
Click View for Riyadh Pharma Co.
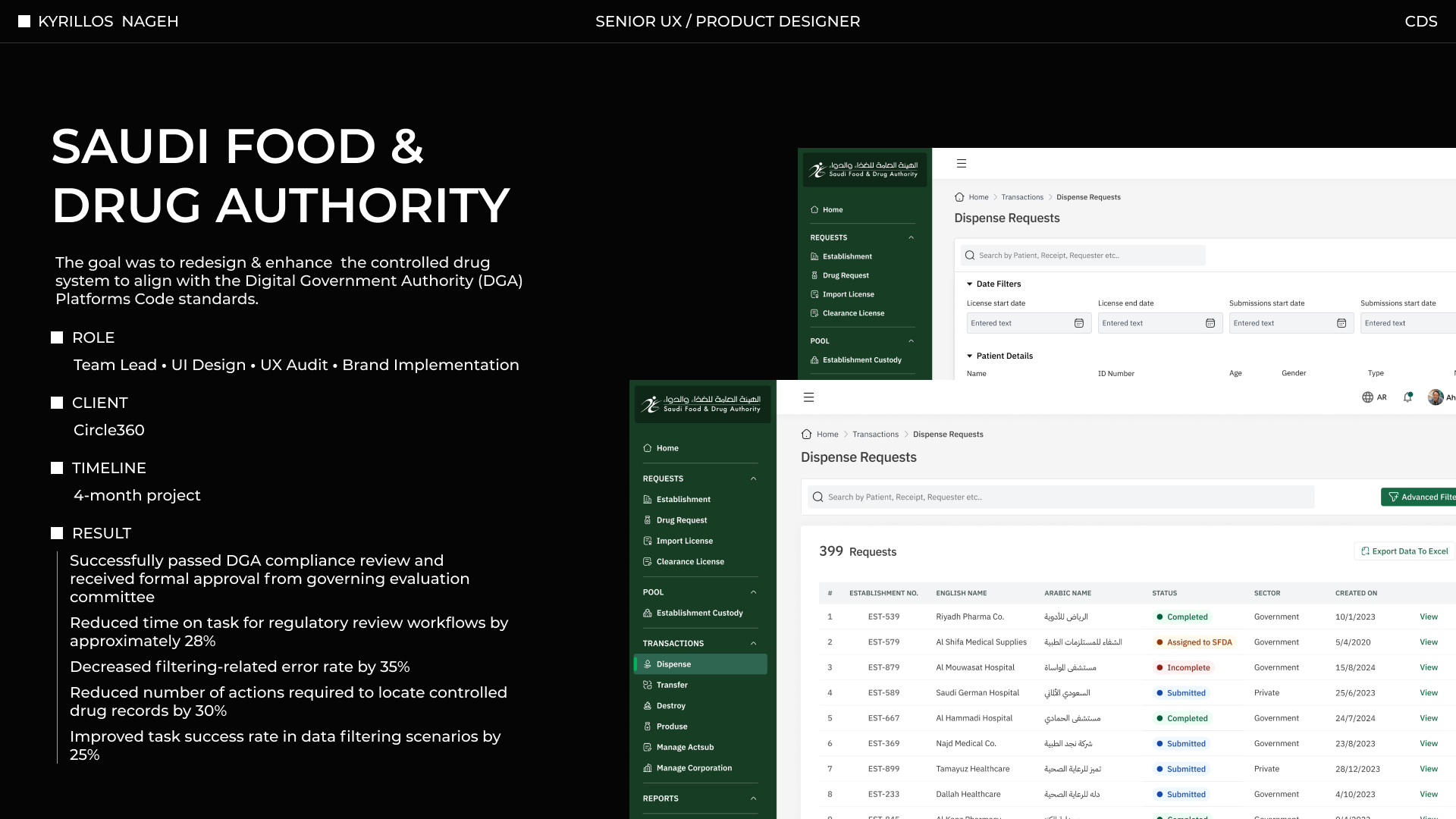click(x=1429, y=617)
